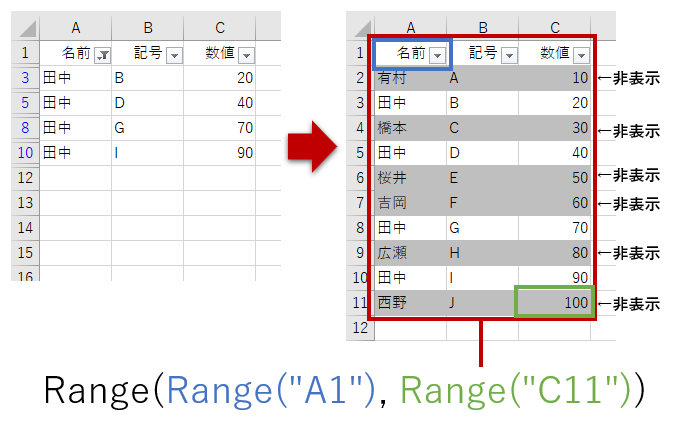
Task: Click 田中 in row 3 of left sheet
Action: [76, 78]
